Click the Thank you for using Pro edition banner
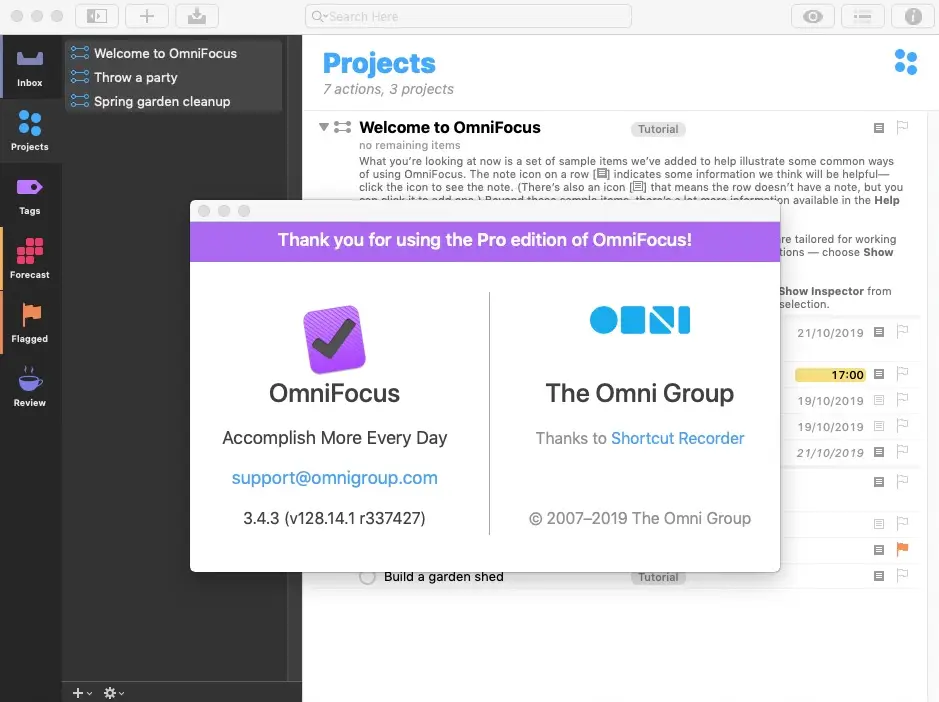 coord(485,241)
